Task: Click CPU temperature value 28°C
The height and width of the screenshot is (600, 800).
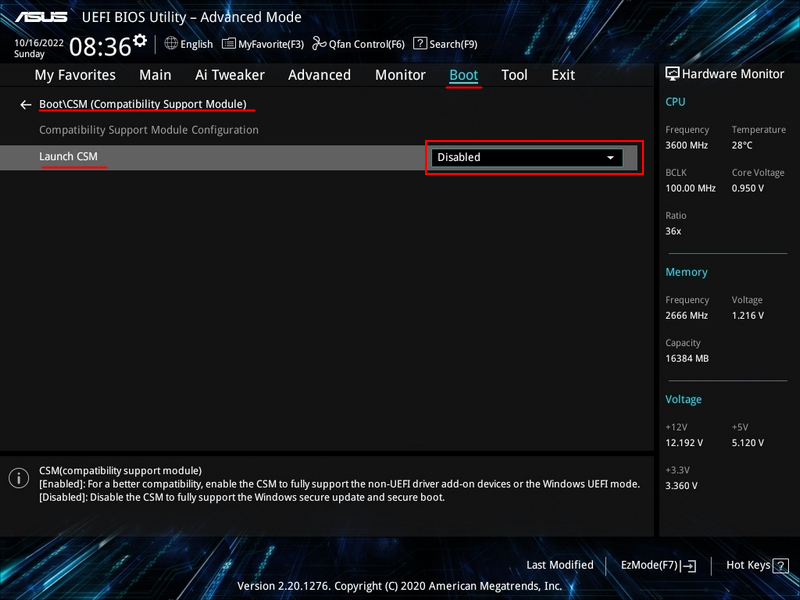Action: [742, 145]
